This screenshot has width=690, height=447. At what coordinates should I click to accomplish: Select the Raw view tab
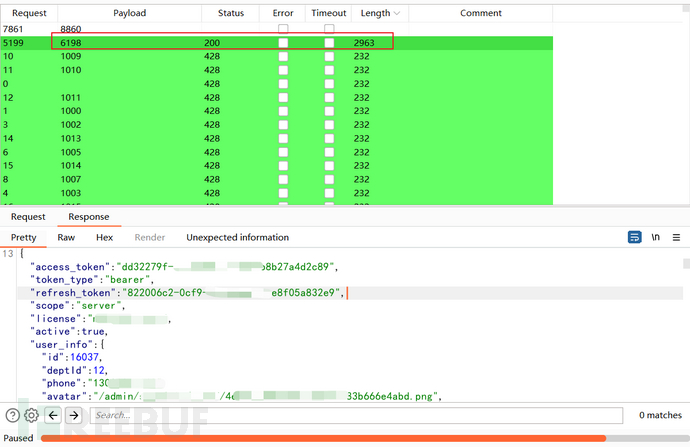(x=66, y=238)
